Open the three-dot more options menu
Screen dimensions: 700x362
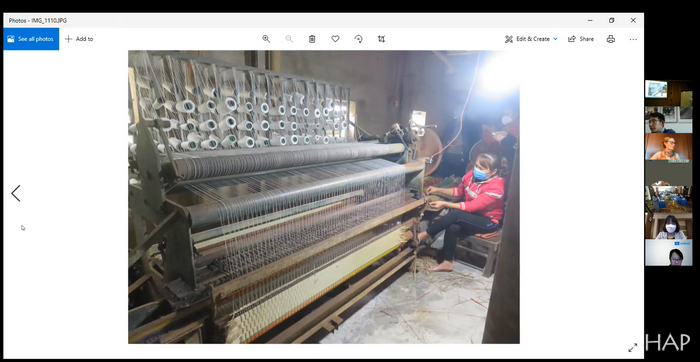click(633, 39)
